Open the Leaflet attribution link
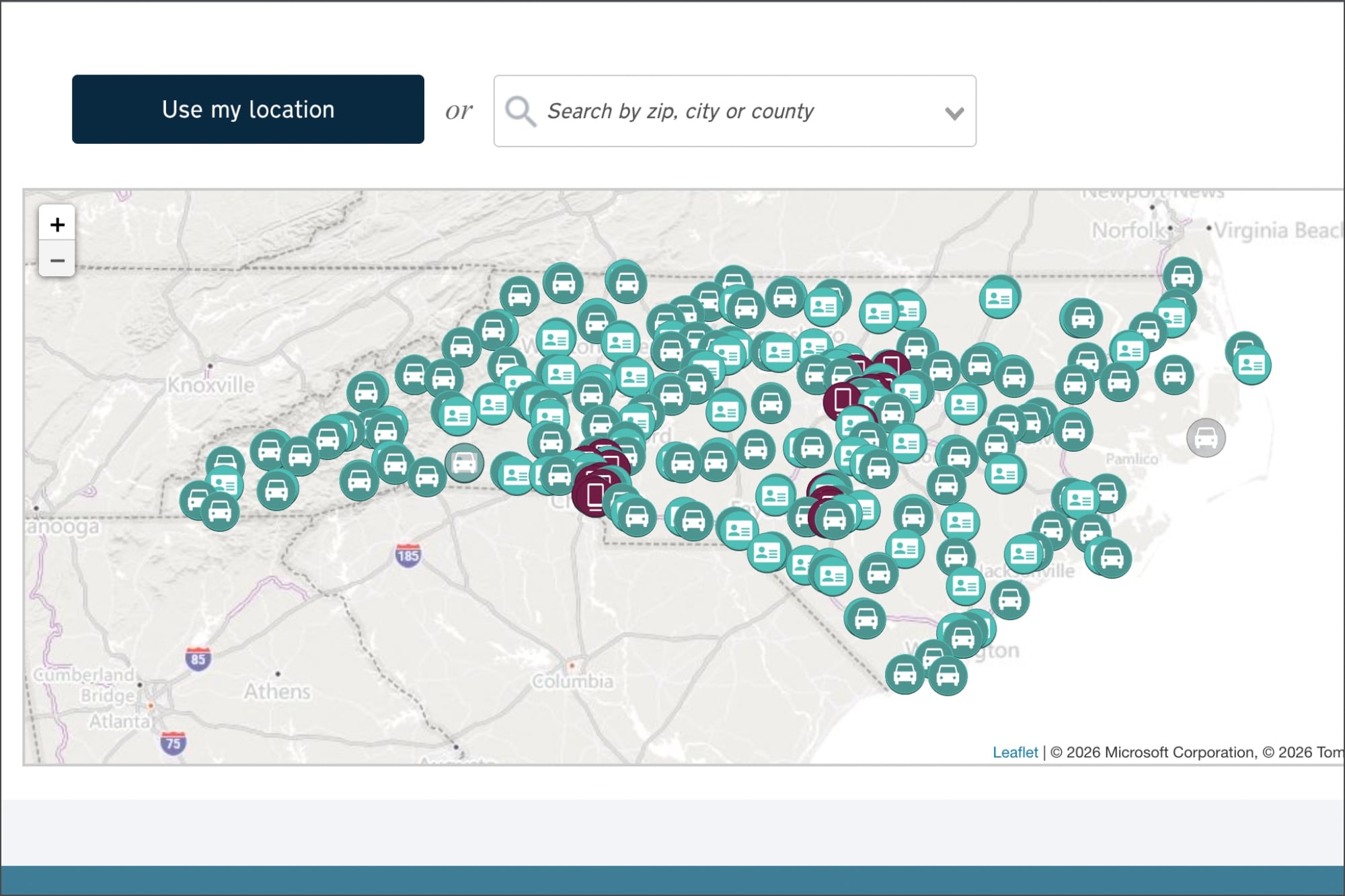This screenshot has height=896, width=1345. (x=1015, y=752)
